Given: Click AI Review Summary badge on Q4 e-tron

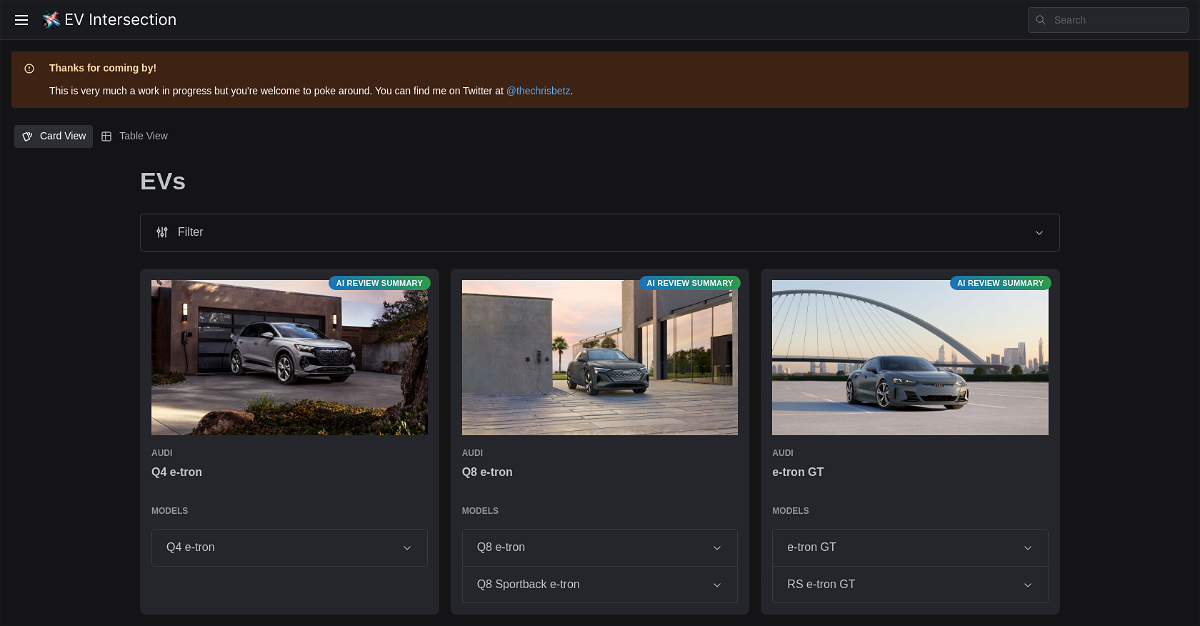Looking at the screenshot, I should coord(379,283).
